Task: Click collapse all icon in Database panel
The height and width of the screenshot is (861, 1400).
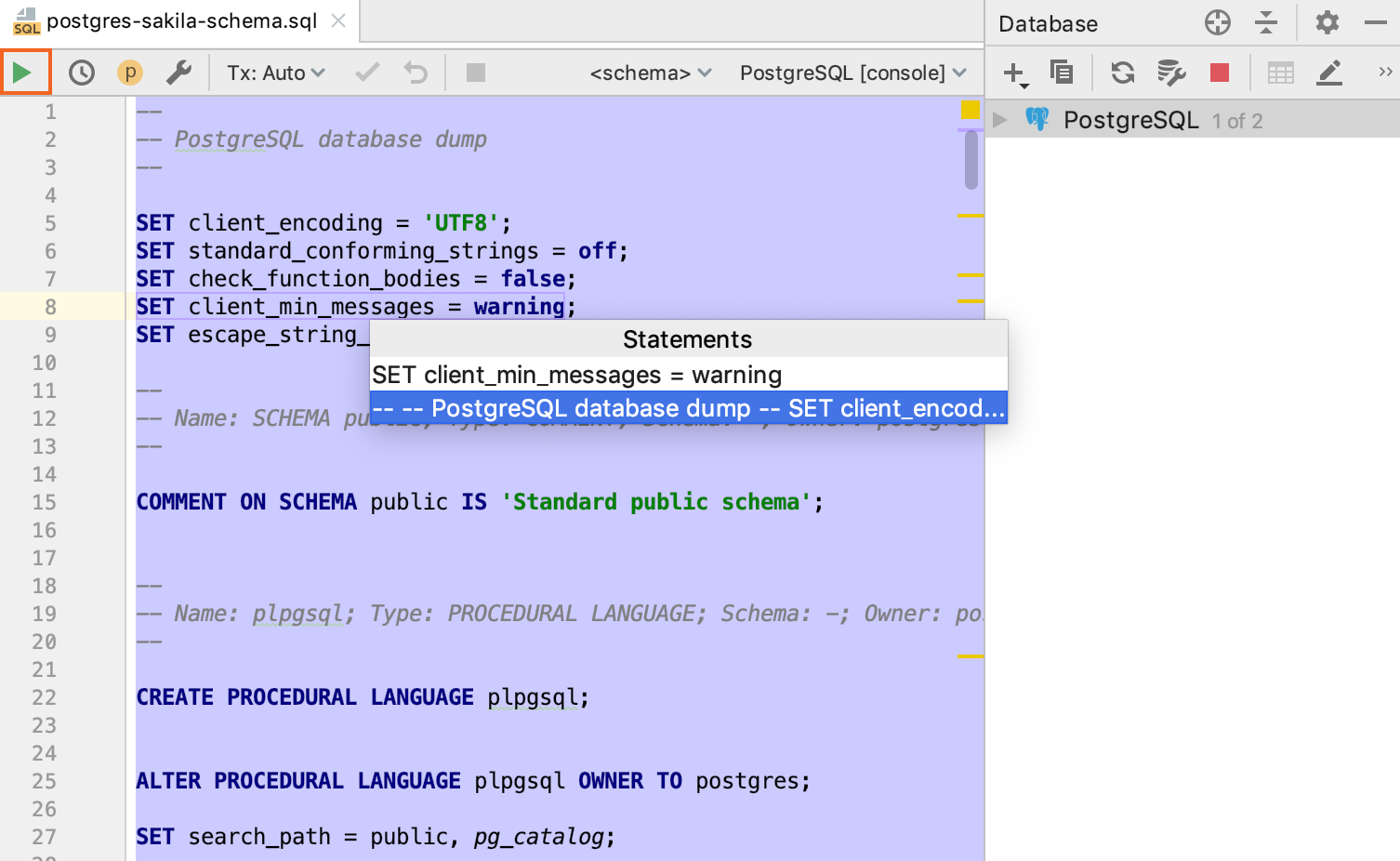Action: coord(1266,22)
